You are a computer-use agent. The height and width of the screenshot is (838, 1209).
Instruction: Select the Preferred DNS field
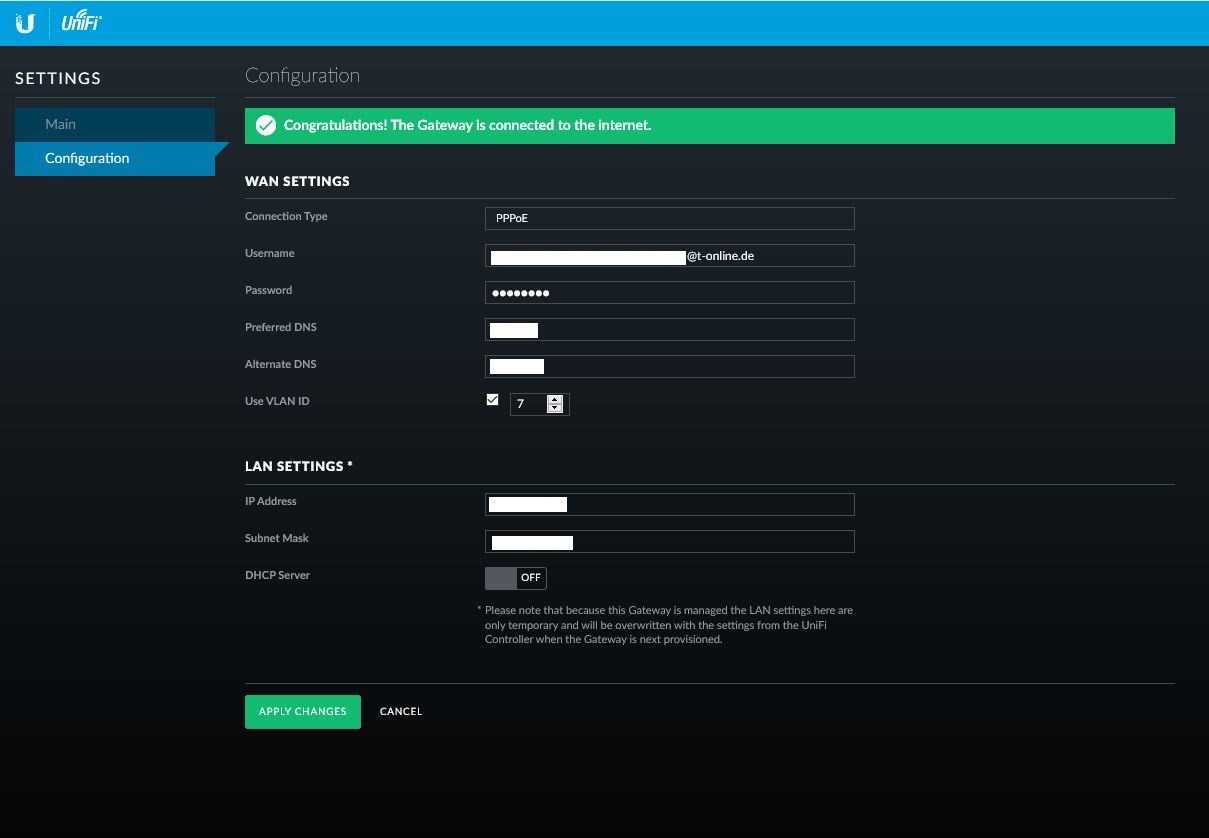tap(669, 330)
